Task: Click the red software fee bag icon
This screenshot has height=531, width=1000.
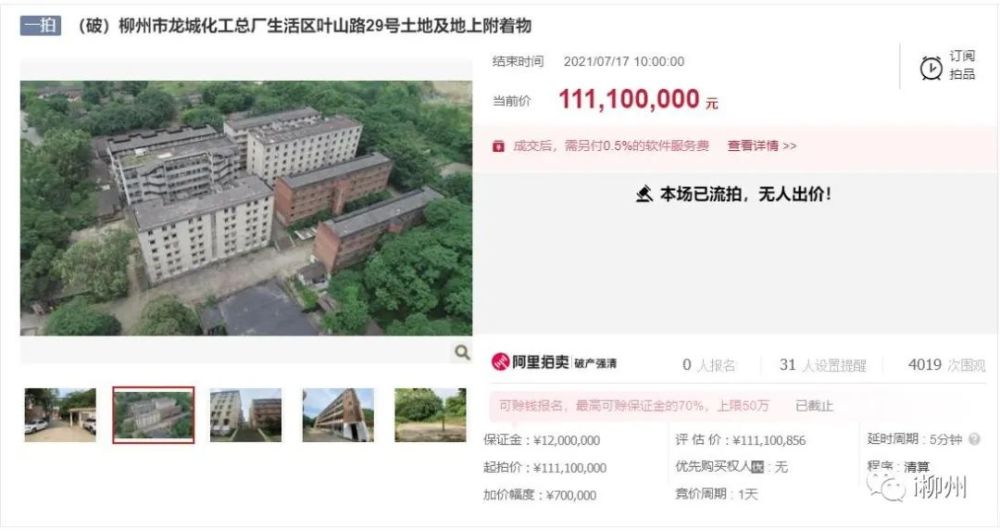Action: [498, 146]
